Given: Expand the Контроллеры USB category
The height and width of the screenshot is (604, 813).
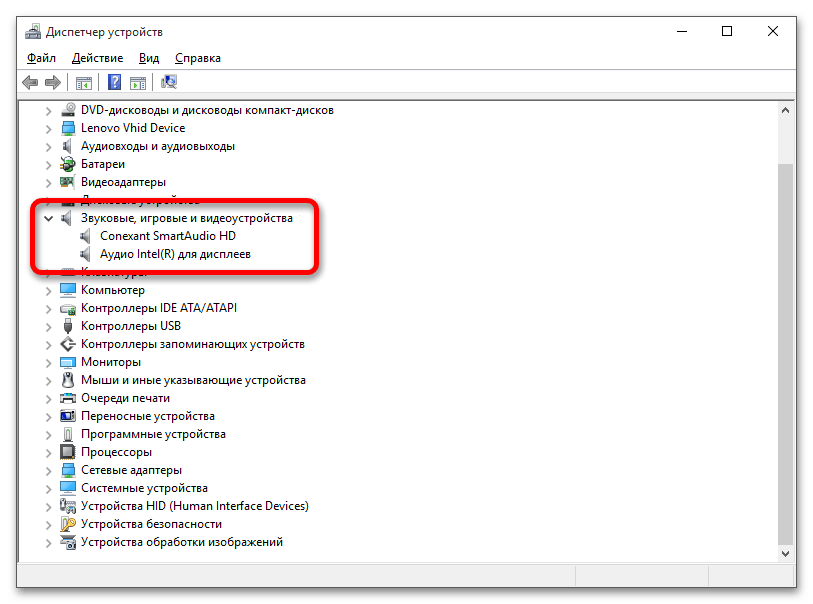Looking at the screenshot, I should (x=48, y=327).
